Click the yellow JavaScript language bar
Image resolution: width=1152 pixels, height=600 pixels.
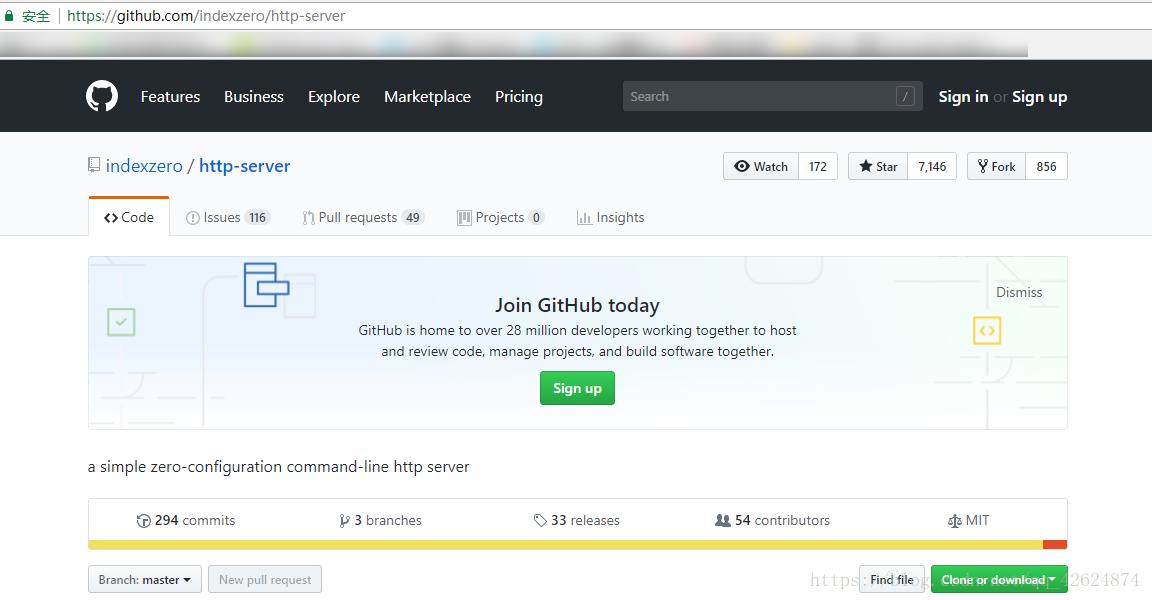click(x=565, y=544)
